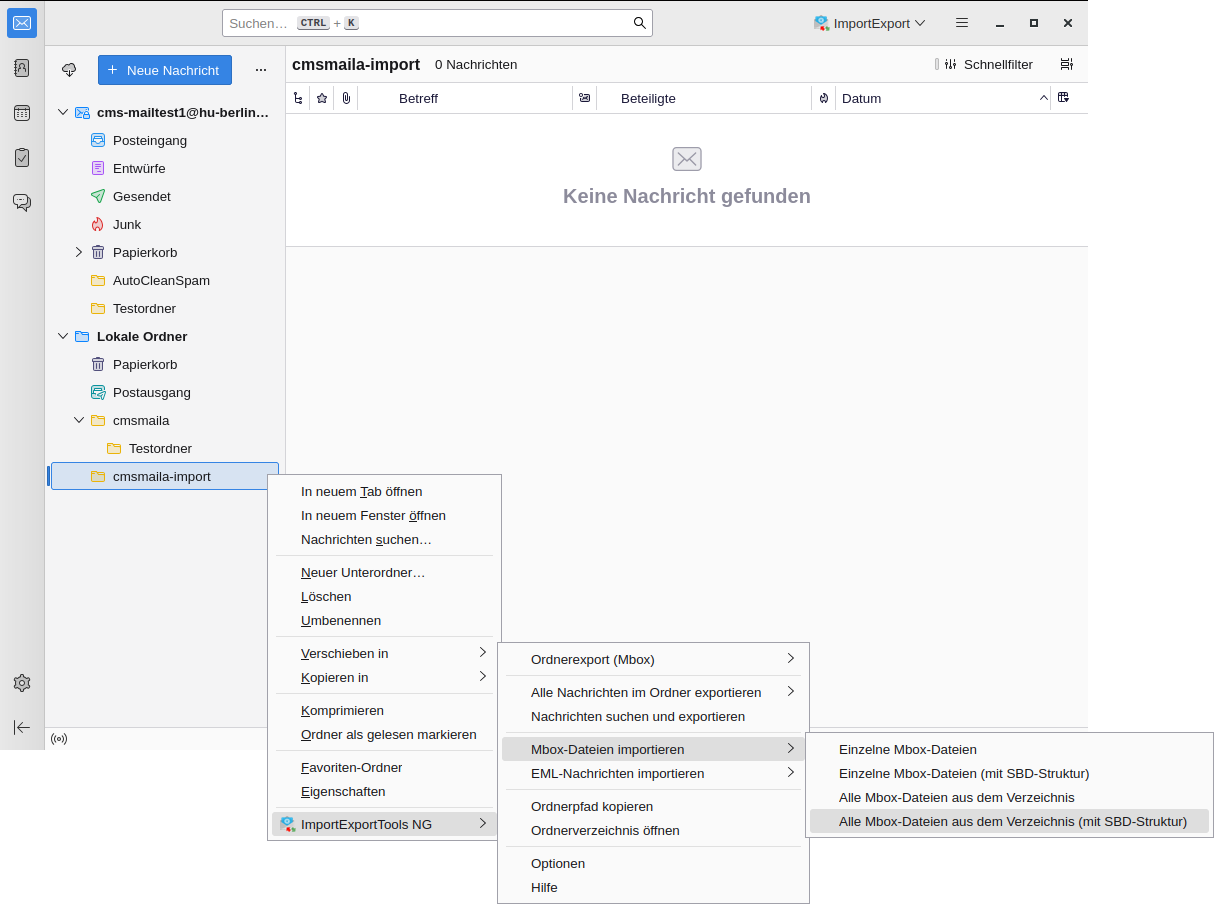Open the folder pane options (three dots) button
Viewport: 1214px width, 904px height.
pos(261,70)
